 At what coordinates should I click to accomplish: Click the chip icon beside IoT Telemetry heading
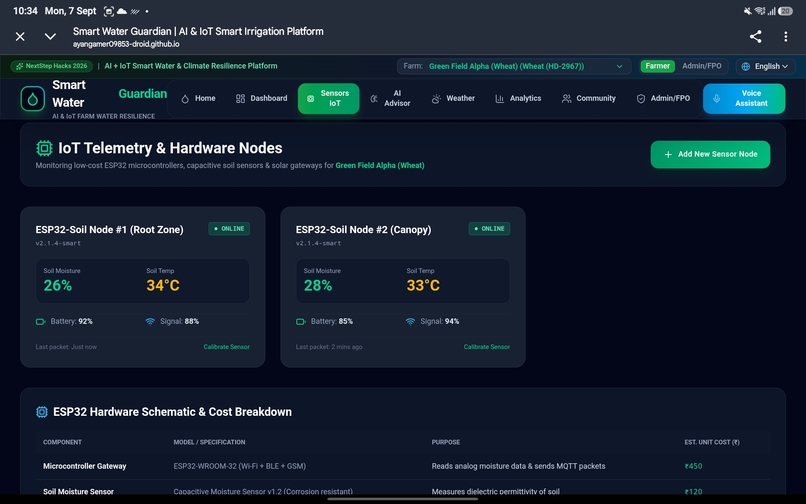point(44,148)
